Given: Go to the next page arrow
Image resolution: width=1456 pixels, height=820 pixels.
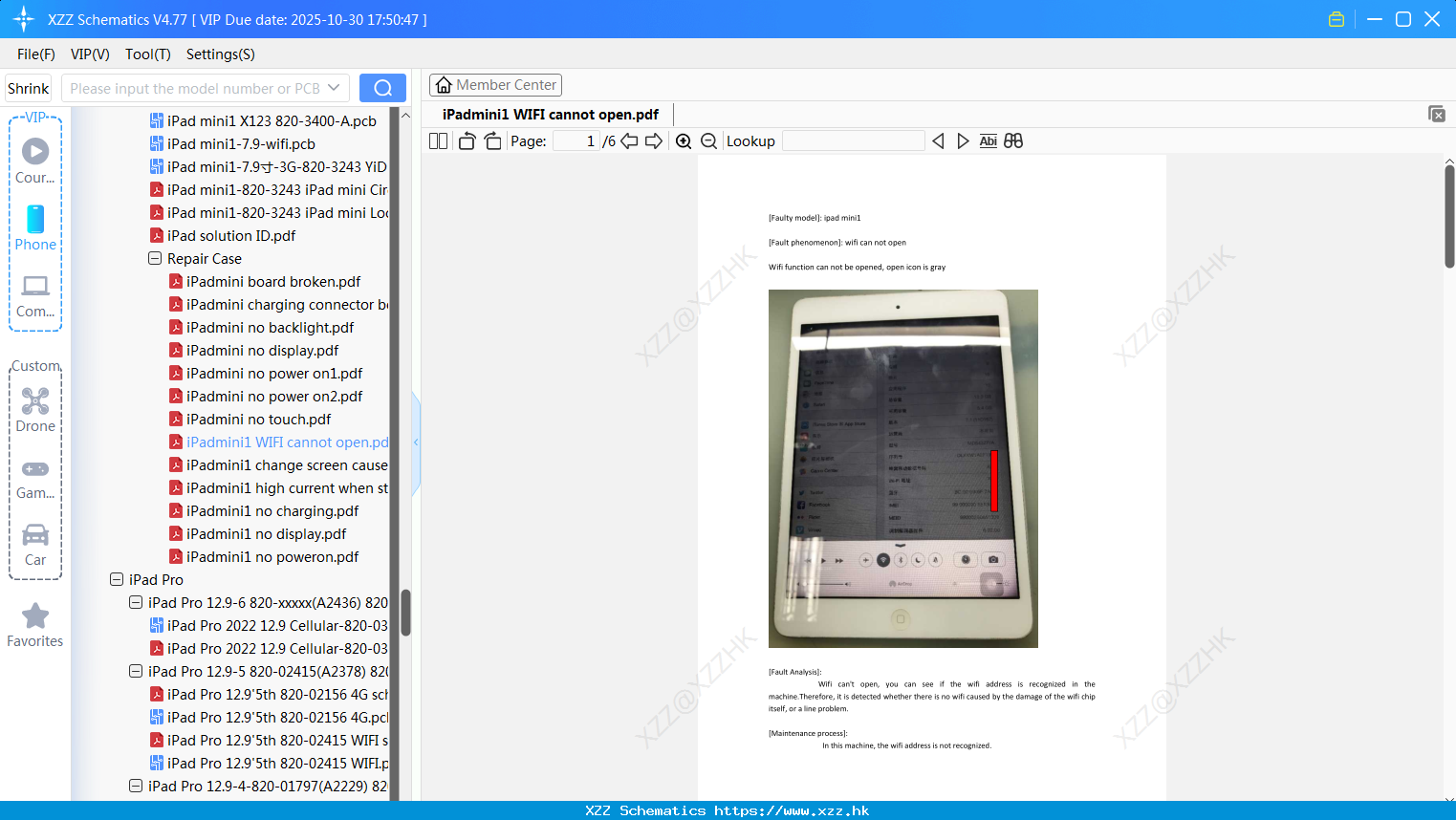Looking at the screenshot, I should [654, 141].
